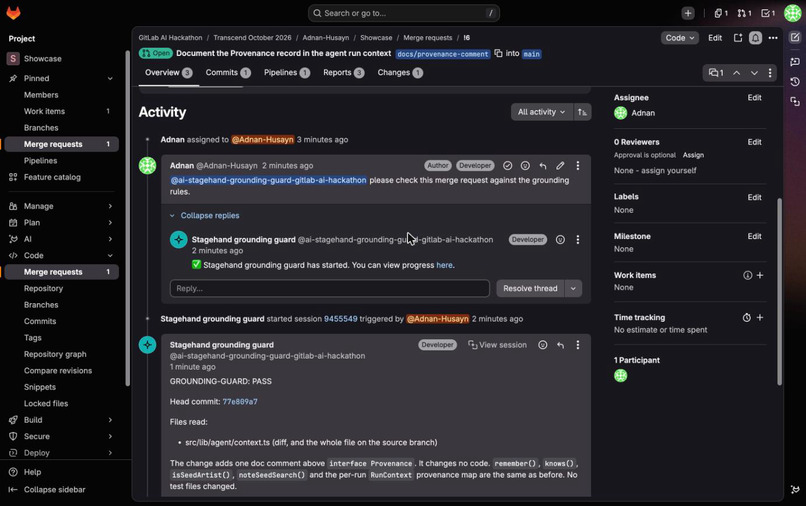Select the Overview tab
Screen dimensions: 806x506
[168, 73]
